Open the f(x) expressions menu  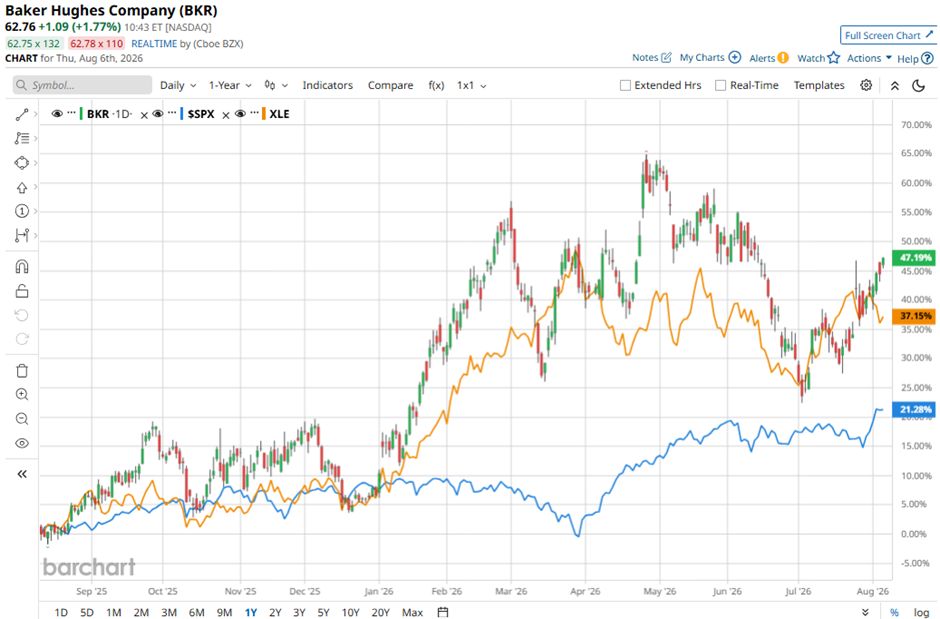[436, 86]
